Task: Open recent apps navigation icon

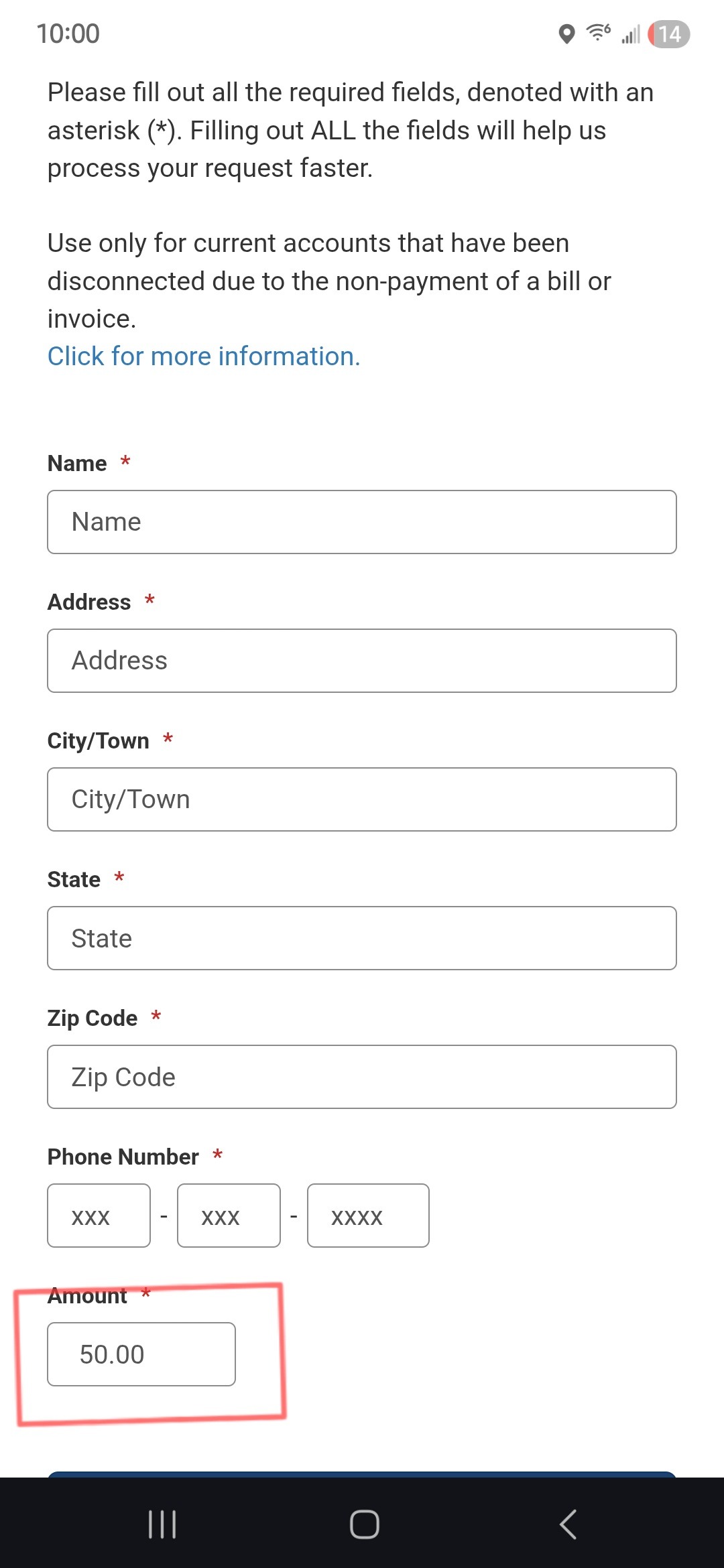Action: (x=162, y=1524)
